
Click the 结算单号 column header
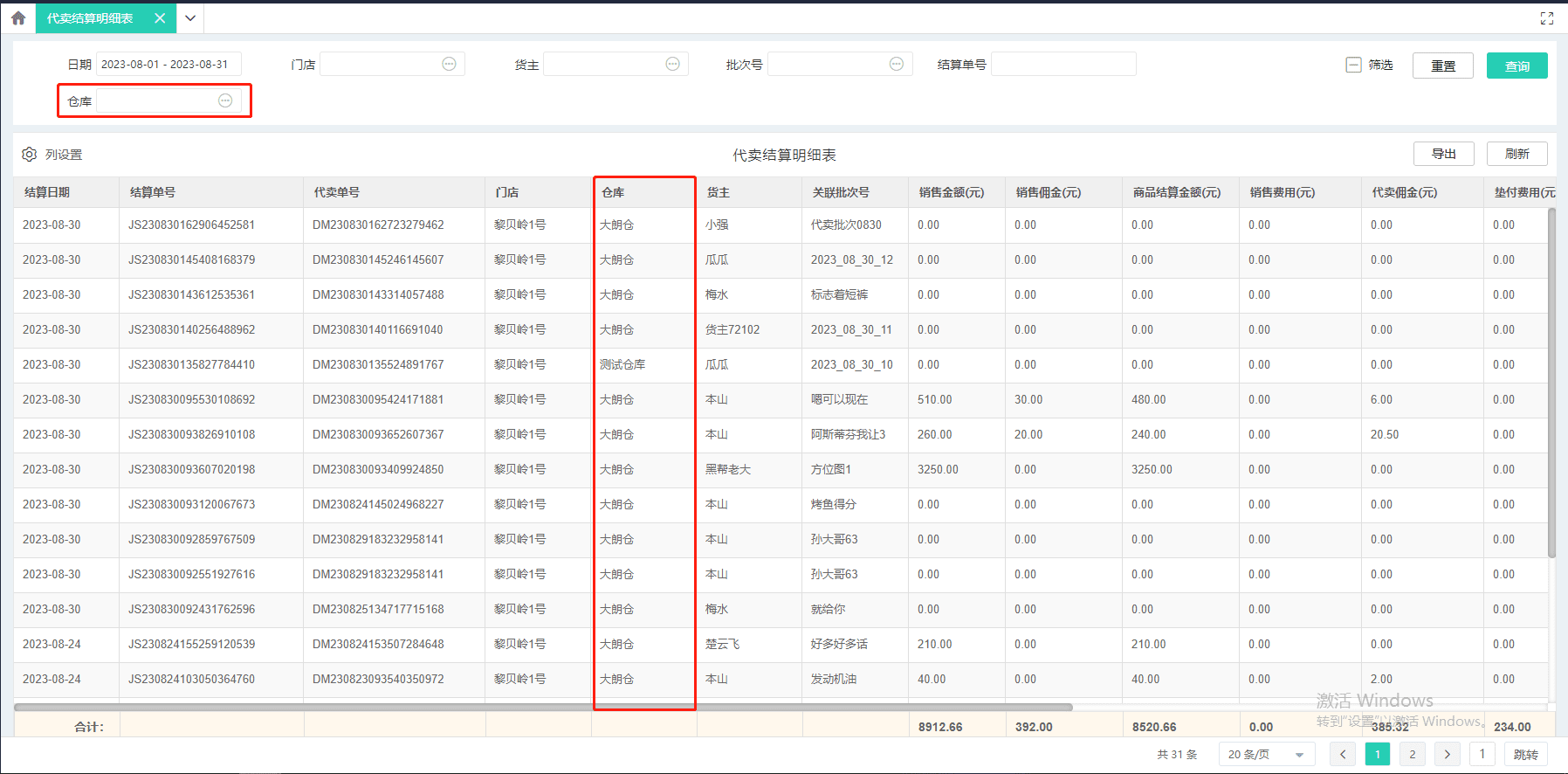pyautogui.click(x=211, y=192)
